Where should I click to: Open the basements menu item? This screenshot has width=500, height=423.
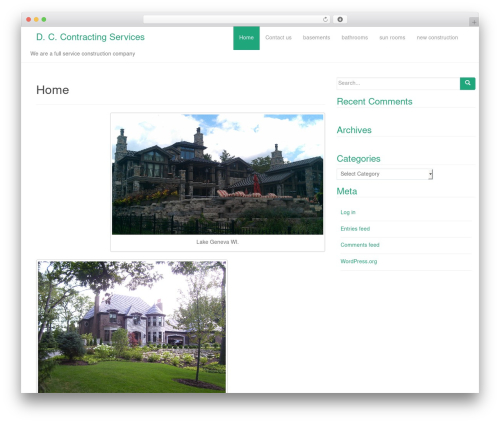pyautogui.click(x=316, y=38)
